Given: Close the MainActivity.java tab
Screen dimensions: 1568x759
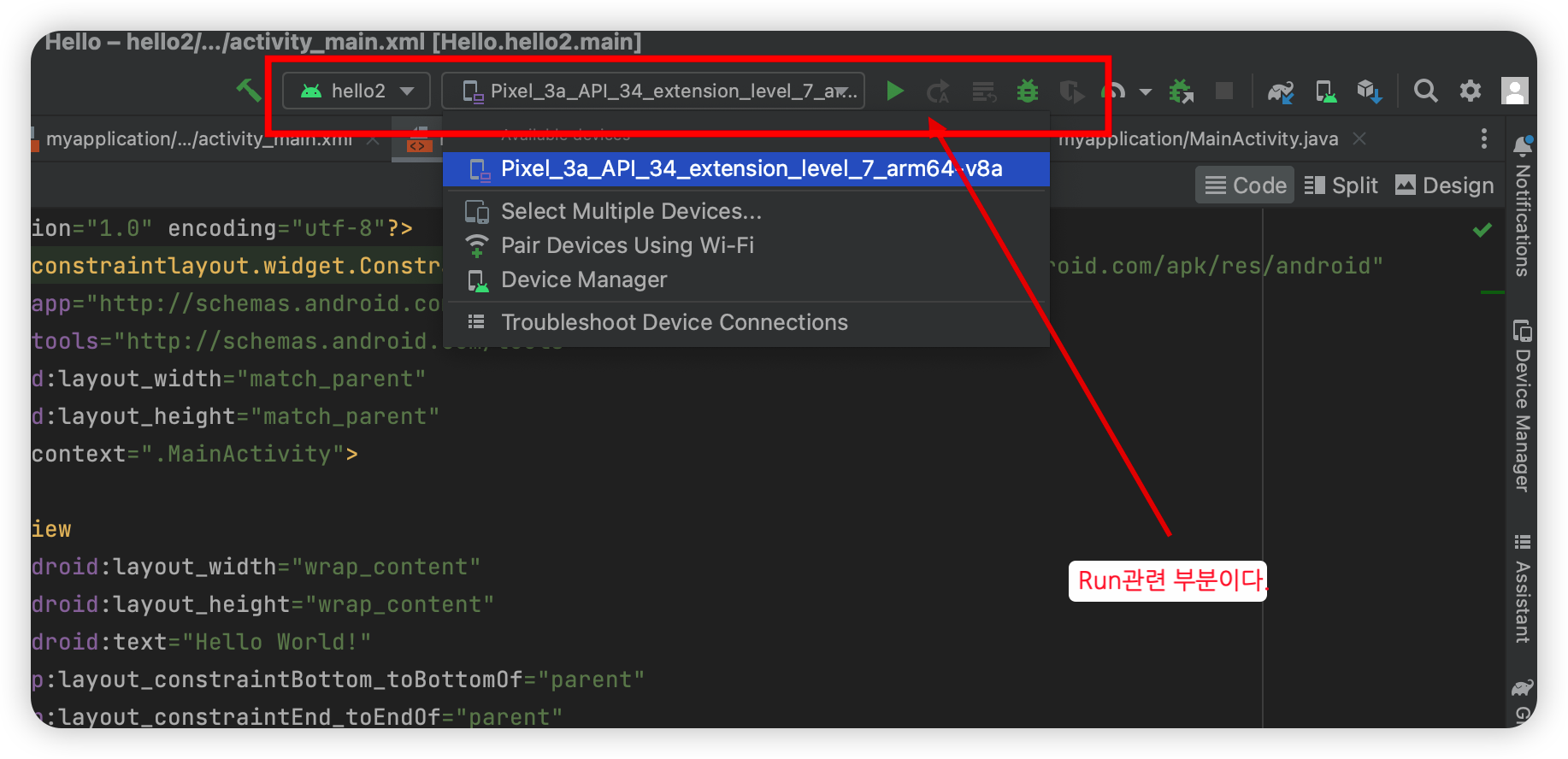Looking at the screenshot, I should pos(1359,138).
